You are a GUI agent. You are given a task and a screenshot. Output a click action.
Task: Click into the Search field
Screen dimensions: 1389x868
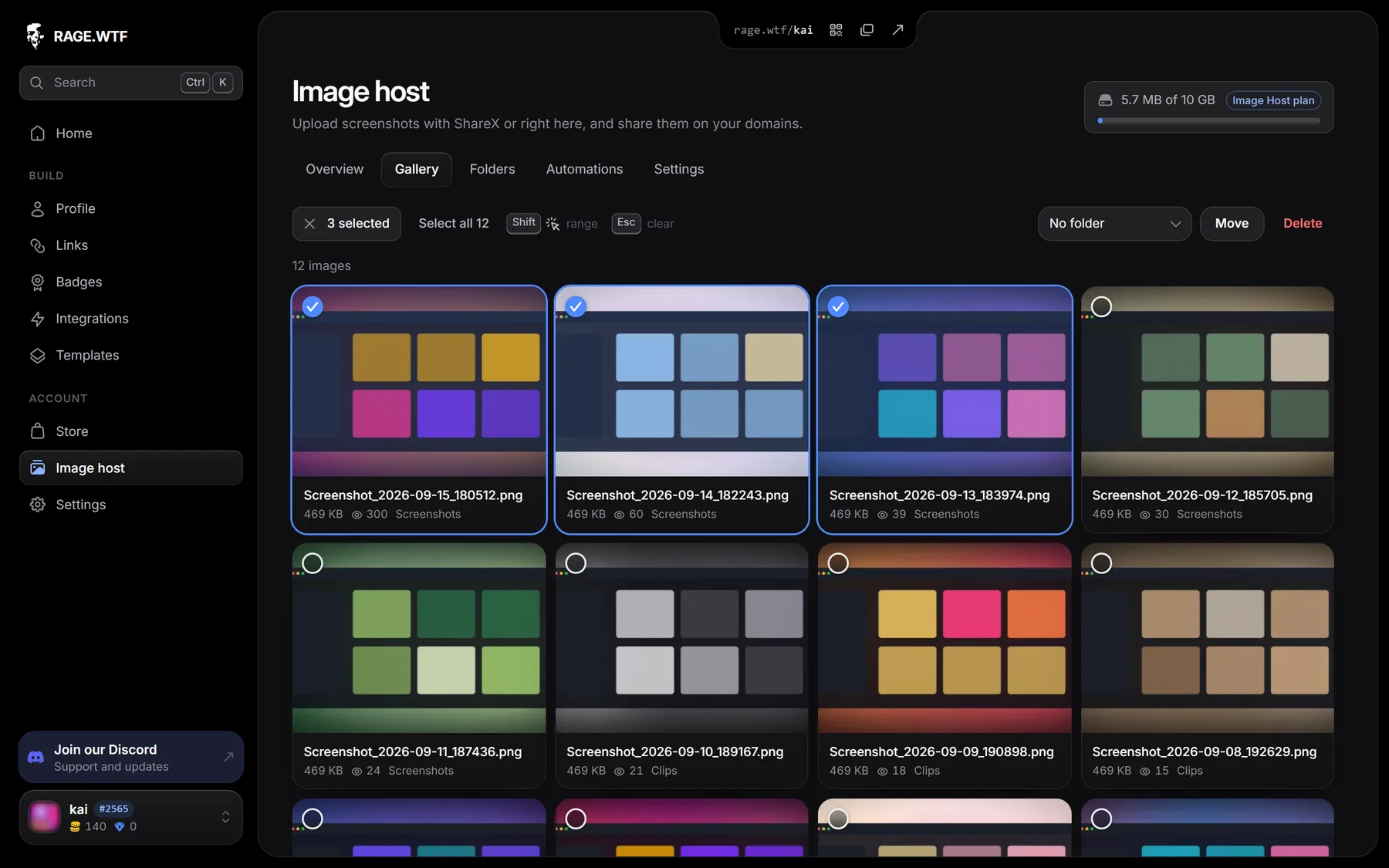click(x=131, y=83)
